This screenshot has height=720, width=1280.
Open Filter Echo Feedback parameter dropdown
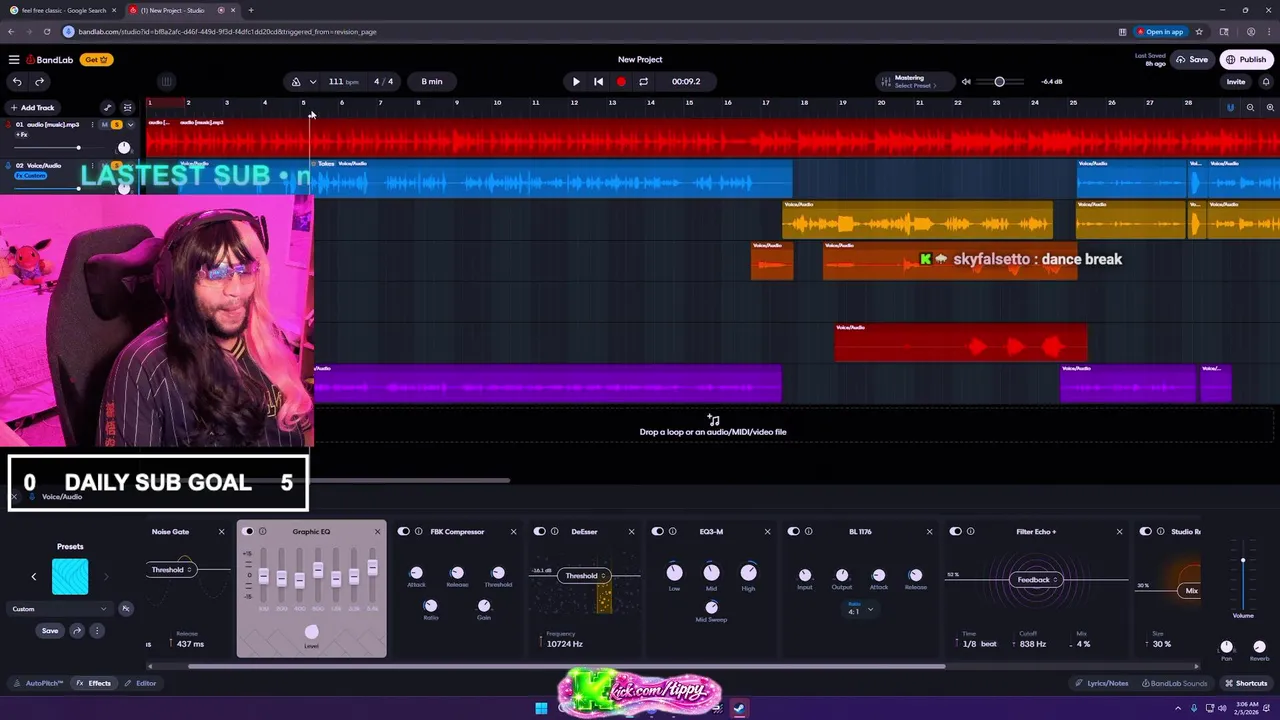(1037, 580)
